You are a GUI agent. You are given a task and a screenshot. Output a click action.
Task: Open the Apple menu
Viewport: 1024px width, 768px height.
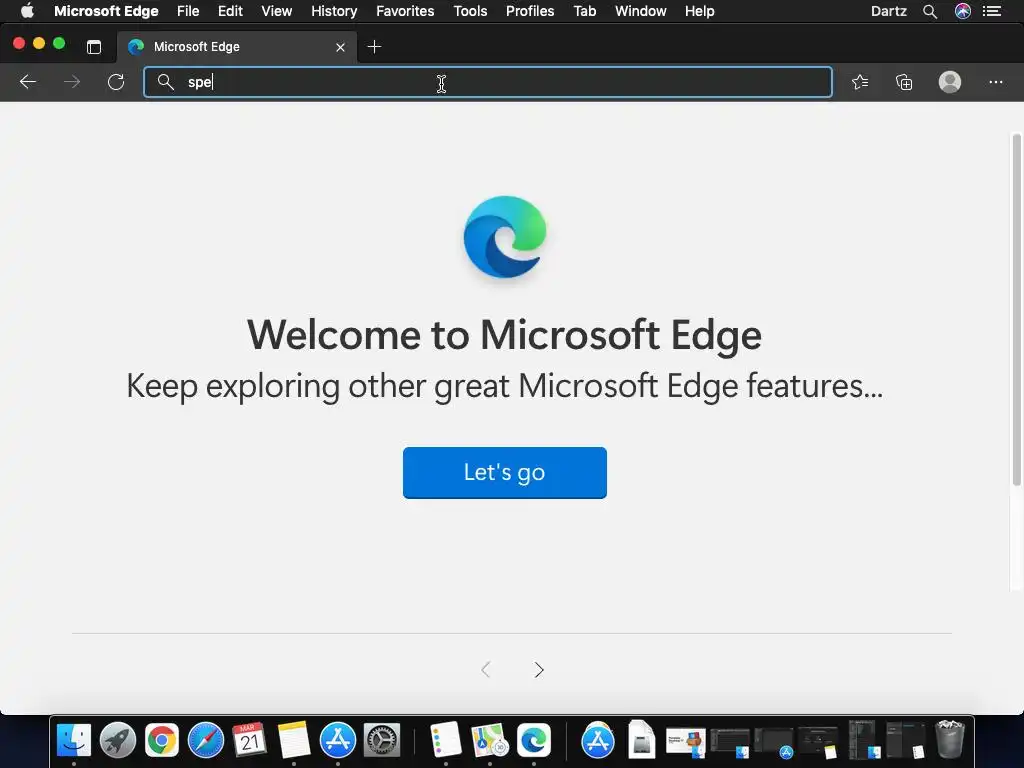tap(27, 11)
